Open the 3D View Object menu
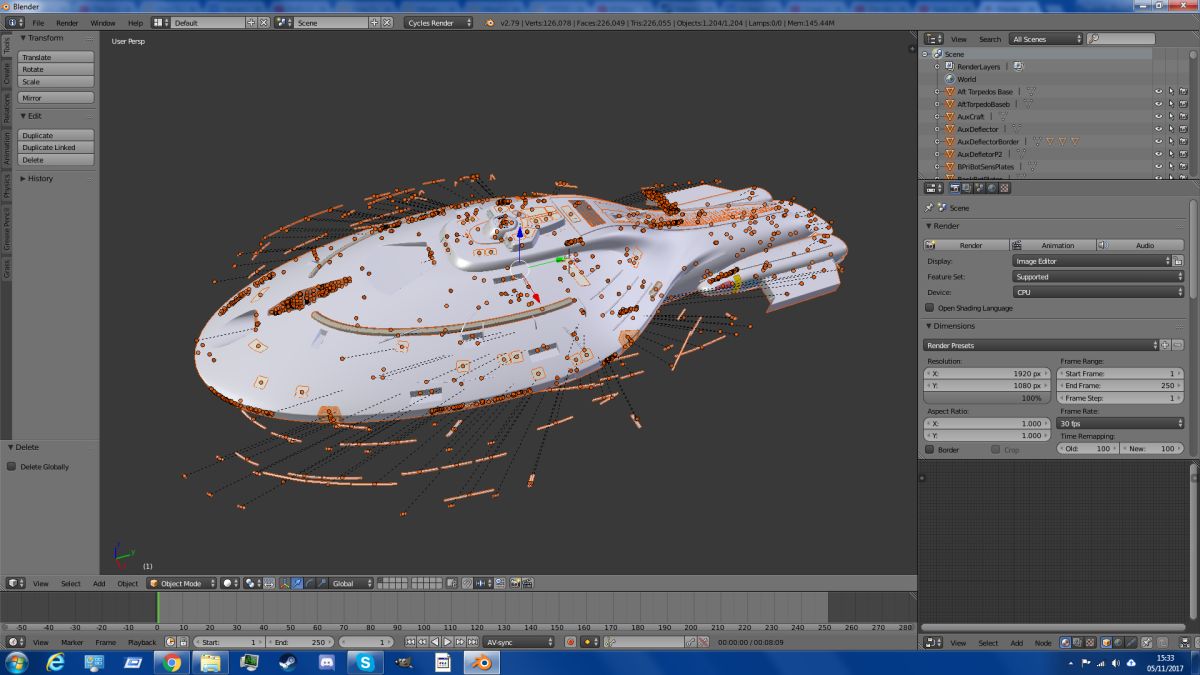 pos(128,583)
